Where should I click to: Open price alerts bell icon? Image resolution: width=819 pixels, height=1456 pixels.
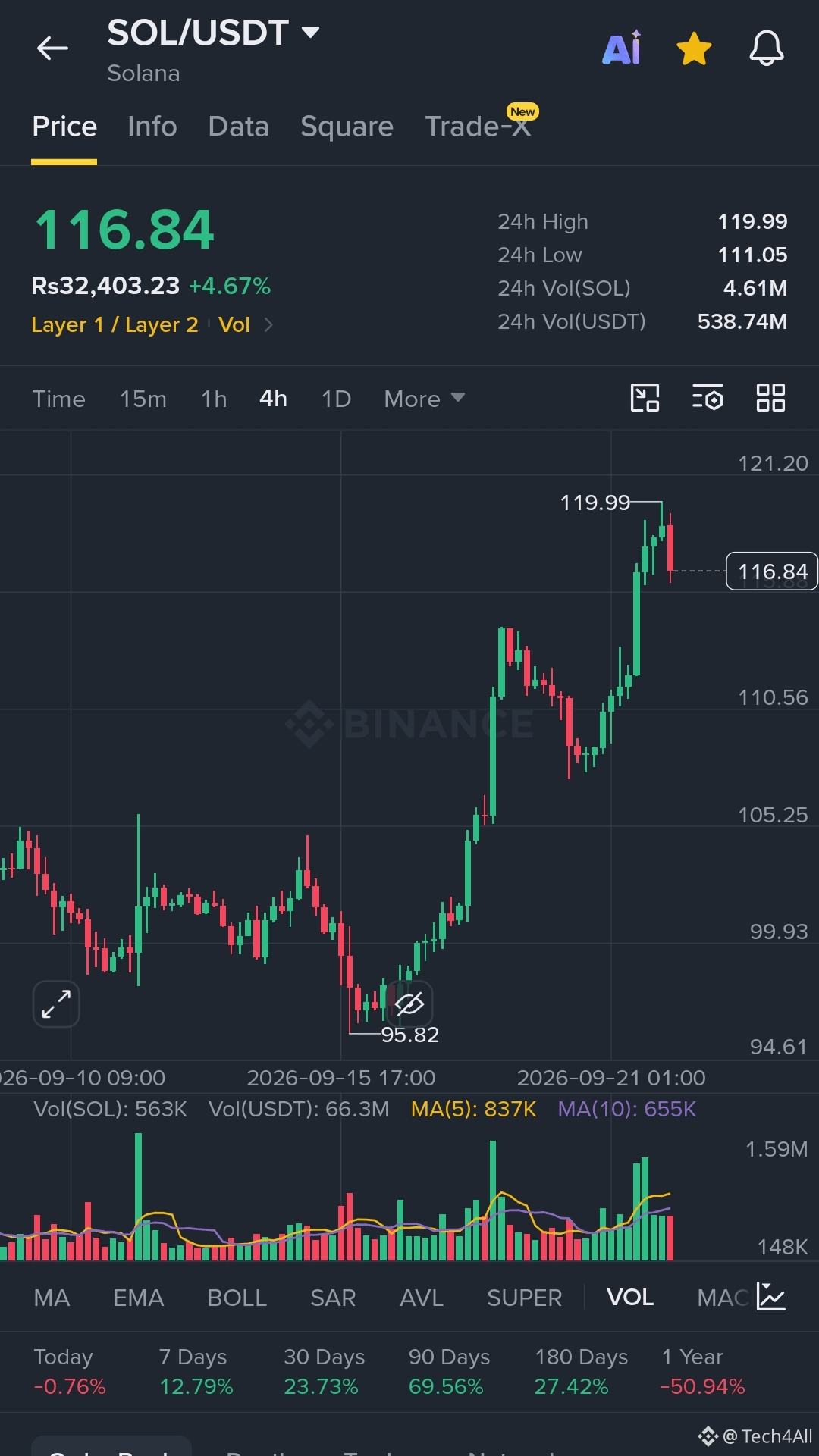click(767, 49)
